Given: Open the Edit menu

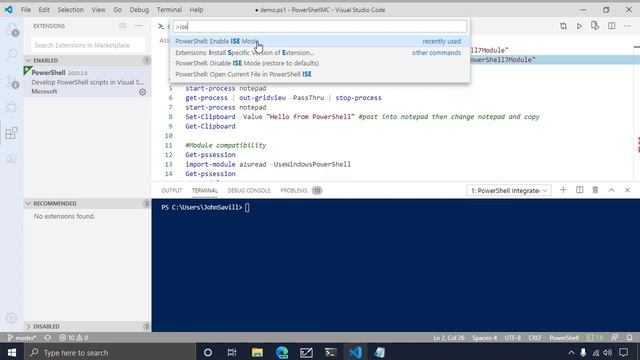Looking at the screenshot, I should (44, 10).
